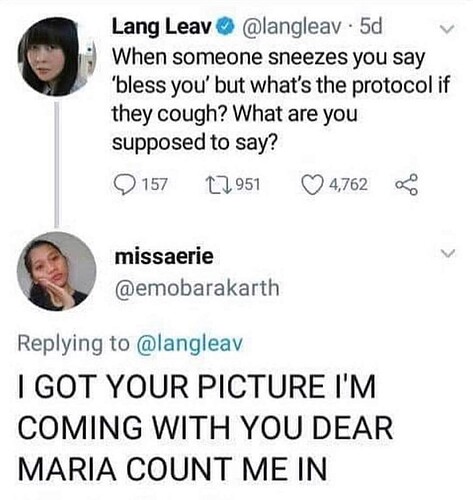The width and height of the screenshot is (473, 500).
Task: Open the share icon on Lang Leav's tweet
Action: point(406,184)
